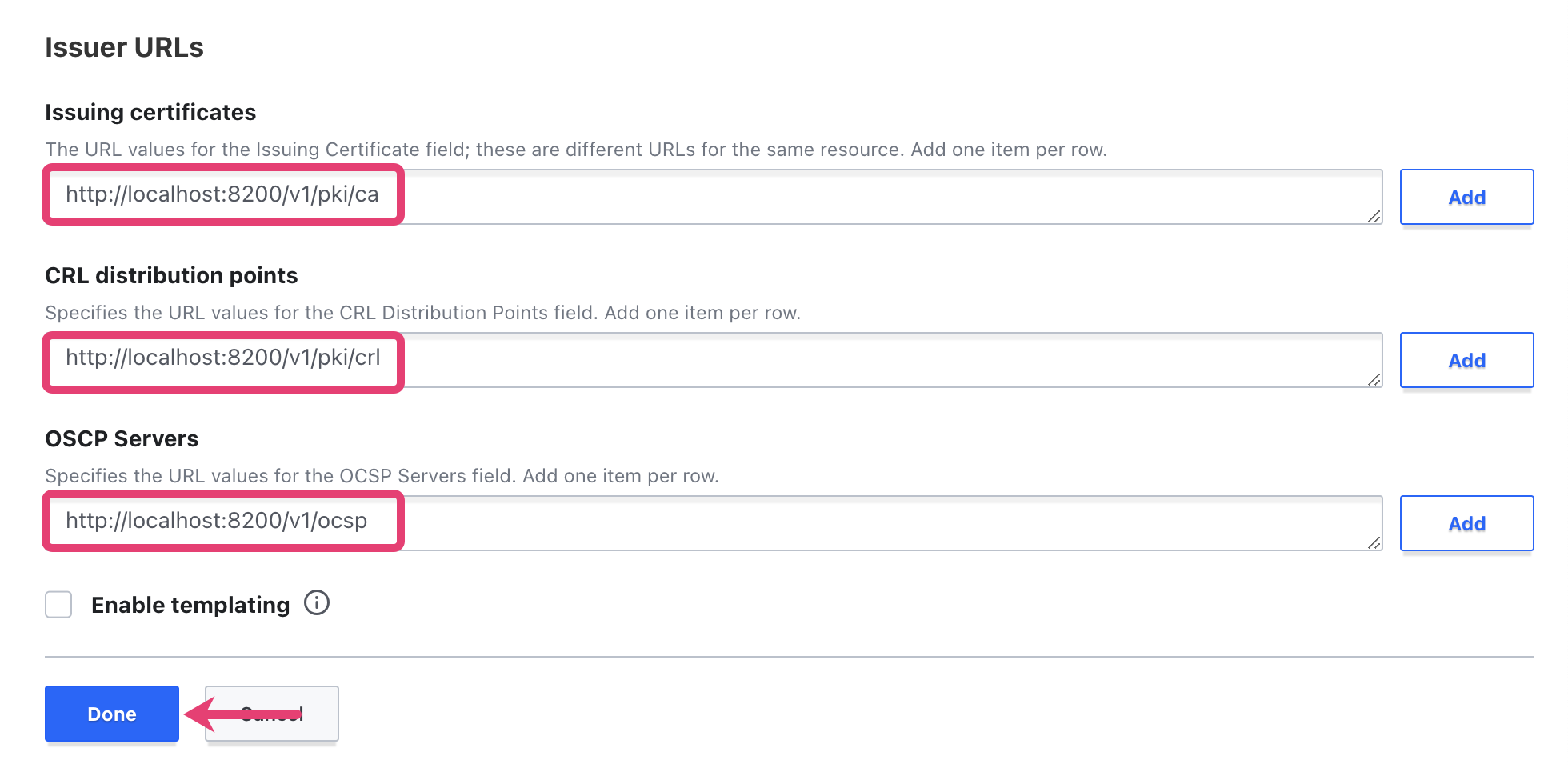Add another Issuing certificates URL row

(x=1466, y=197)
